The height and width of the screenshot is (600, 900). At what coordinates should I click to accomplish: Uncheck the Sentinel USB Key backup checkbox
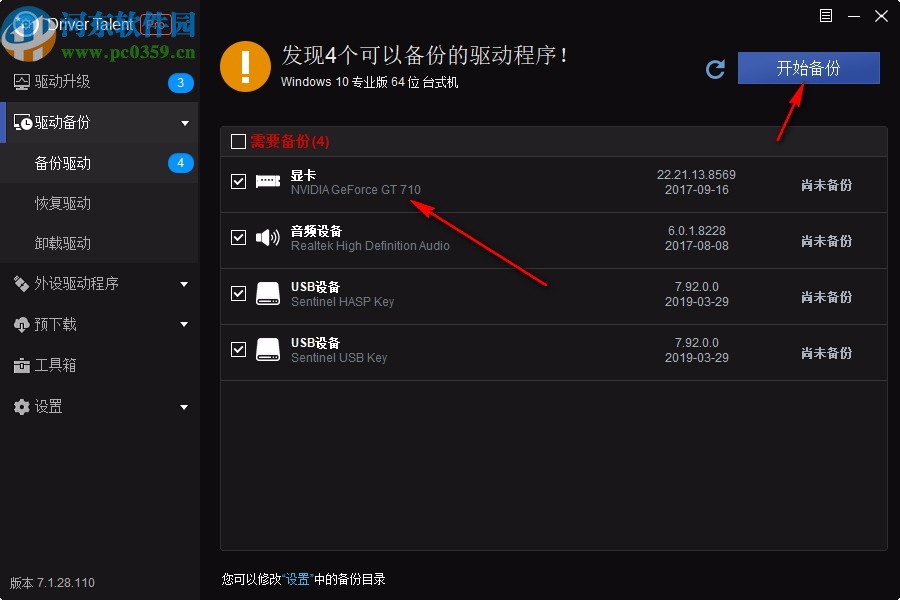(x=239, y=349)
